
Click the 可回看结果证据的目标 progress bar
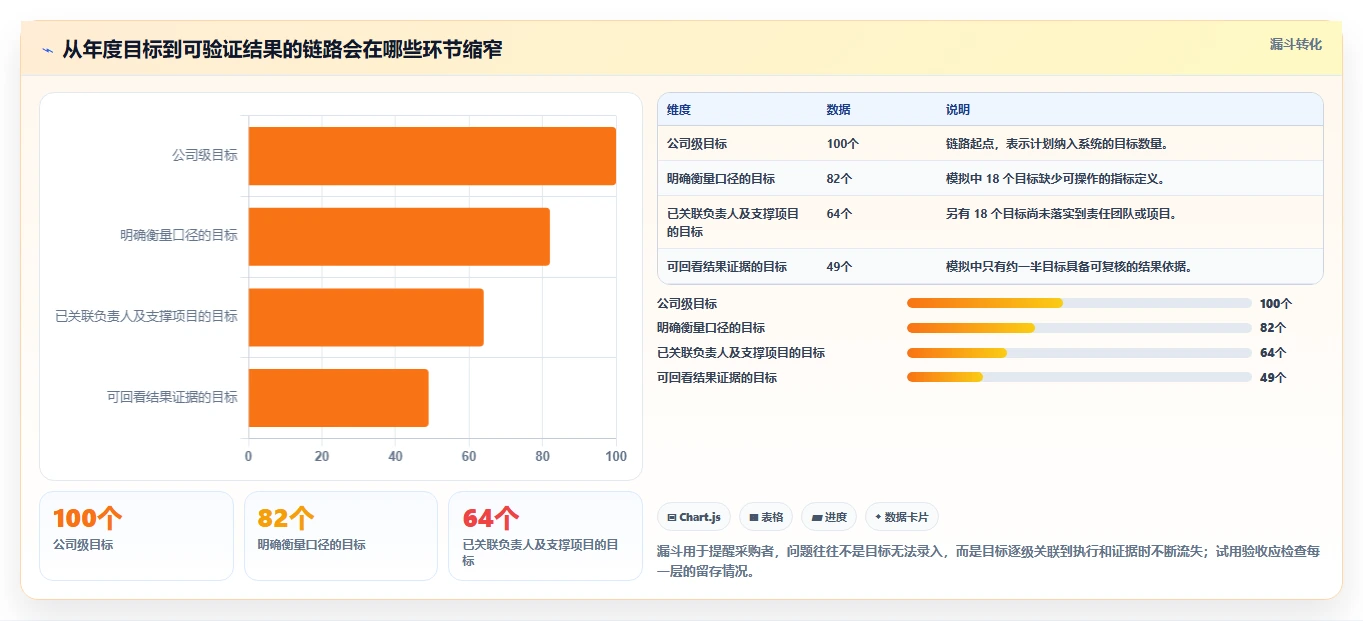tap(1079, 377)
